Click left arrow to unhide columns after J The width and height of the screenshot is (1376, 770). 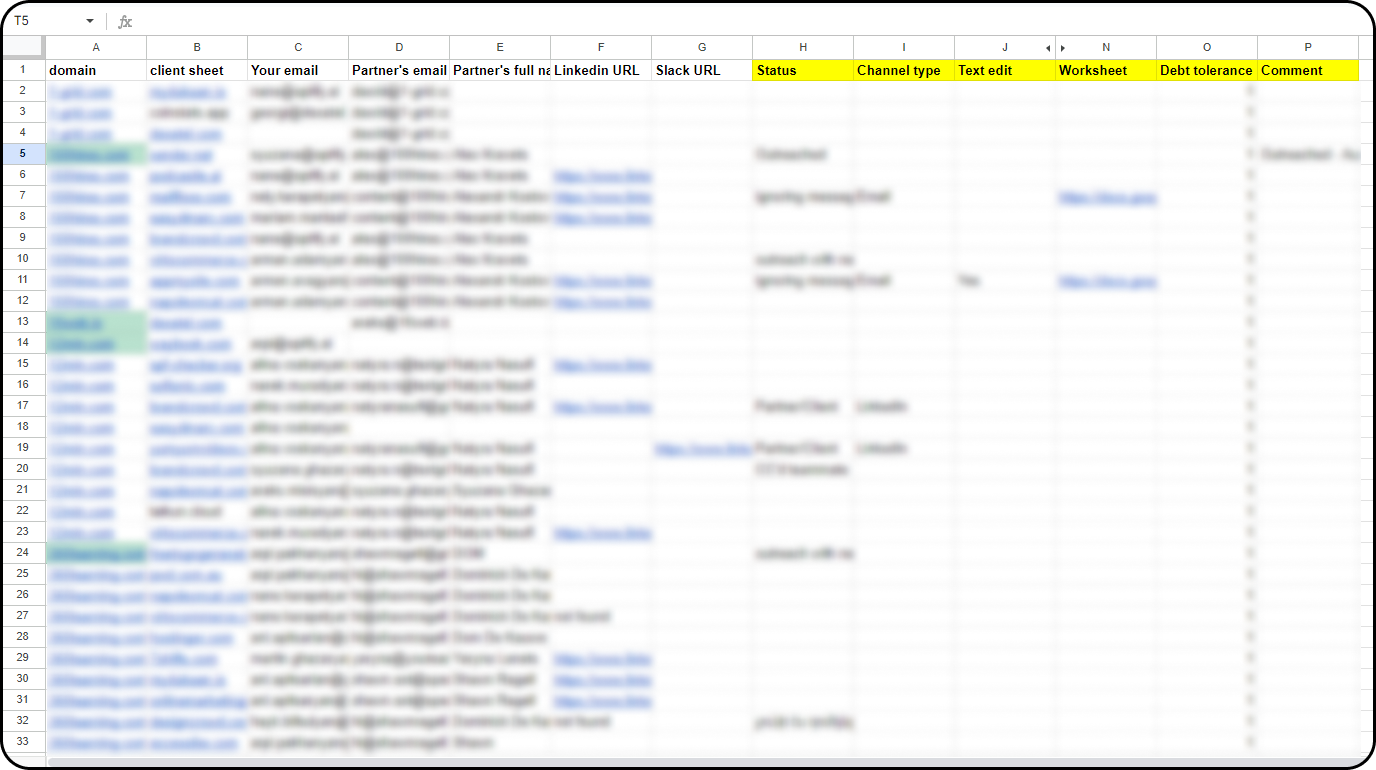pyautogui.click(x=1048, y=47)
